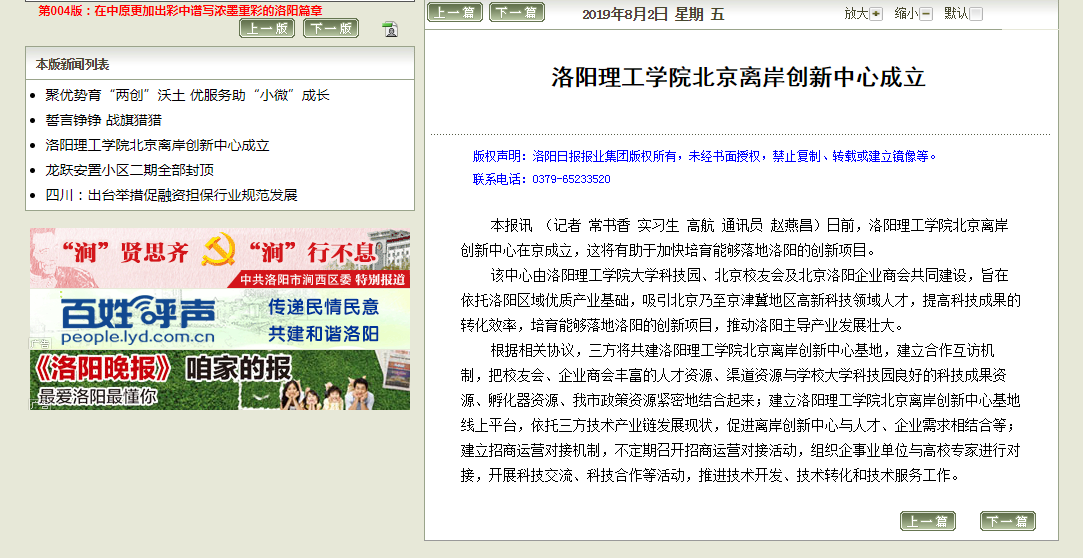Click top 上一篇 previous article button
The width and height of the screenshot is (1083, 558).
(454, 12)
